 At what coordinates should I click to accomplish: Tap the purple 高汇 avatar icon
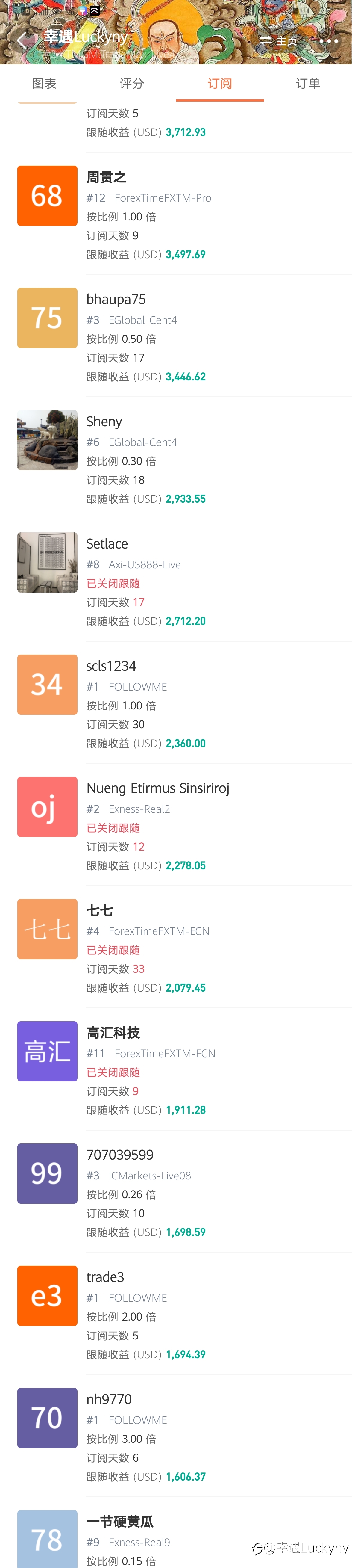pos(47,1051)
